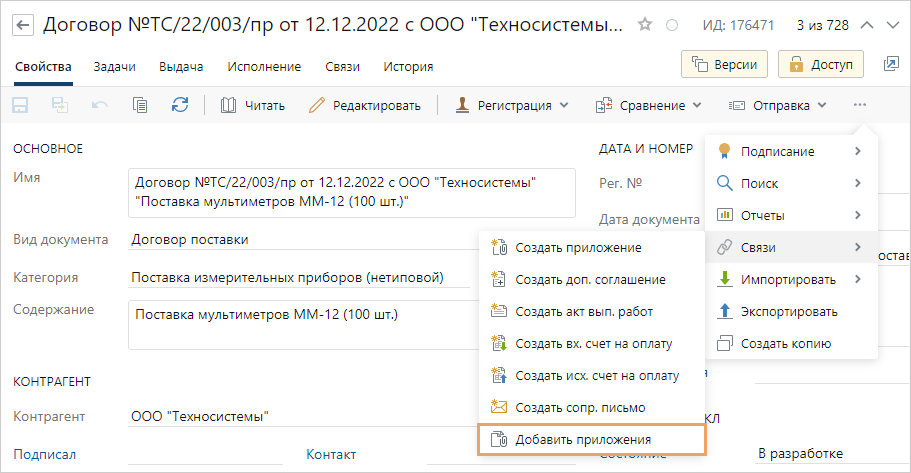Image resolution: width=911 pixels, height=473 pixels.
Task: Select Добавить приложения menu item
Action: pyautogui.click(x=593, y=439)
